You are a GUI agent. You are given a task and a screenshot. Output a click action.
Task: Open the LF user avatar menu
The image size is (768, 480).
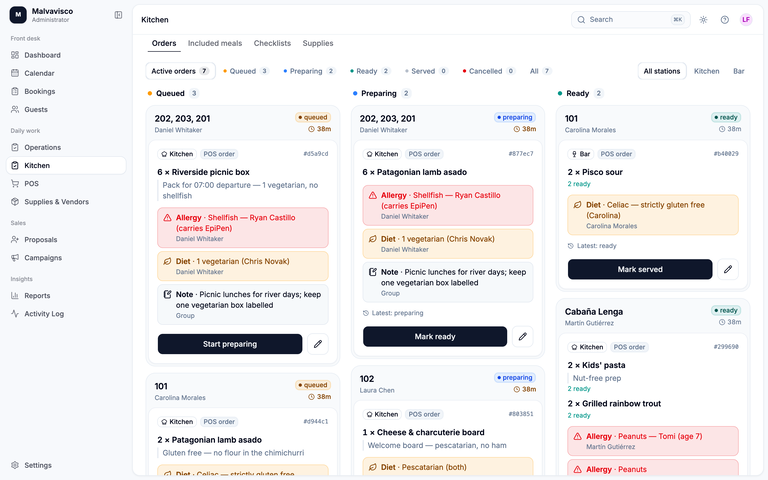pos(746,20)
